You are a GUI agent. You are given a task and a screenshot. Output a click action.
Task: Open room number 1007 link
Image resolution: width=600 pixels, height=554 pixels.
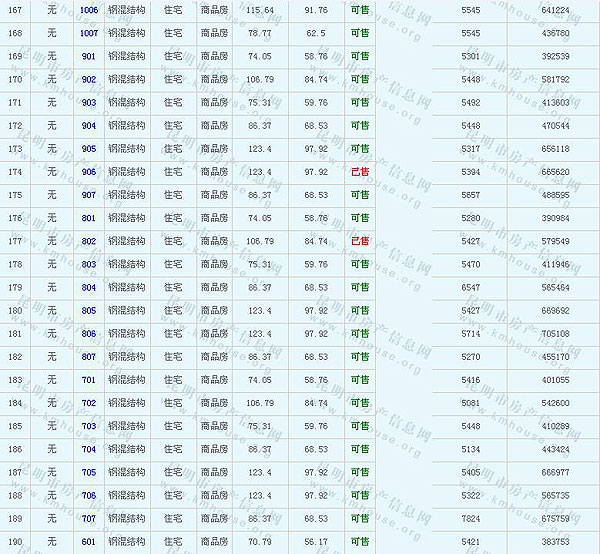pos(89,33)
